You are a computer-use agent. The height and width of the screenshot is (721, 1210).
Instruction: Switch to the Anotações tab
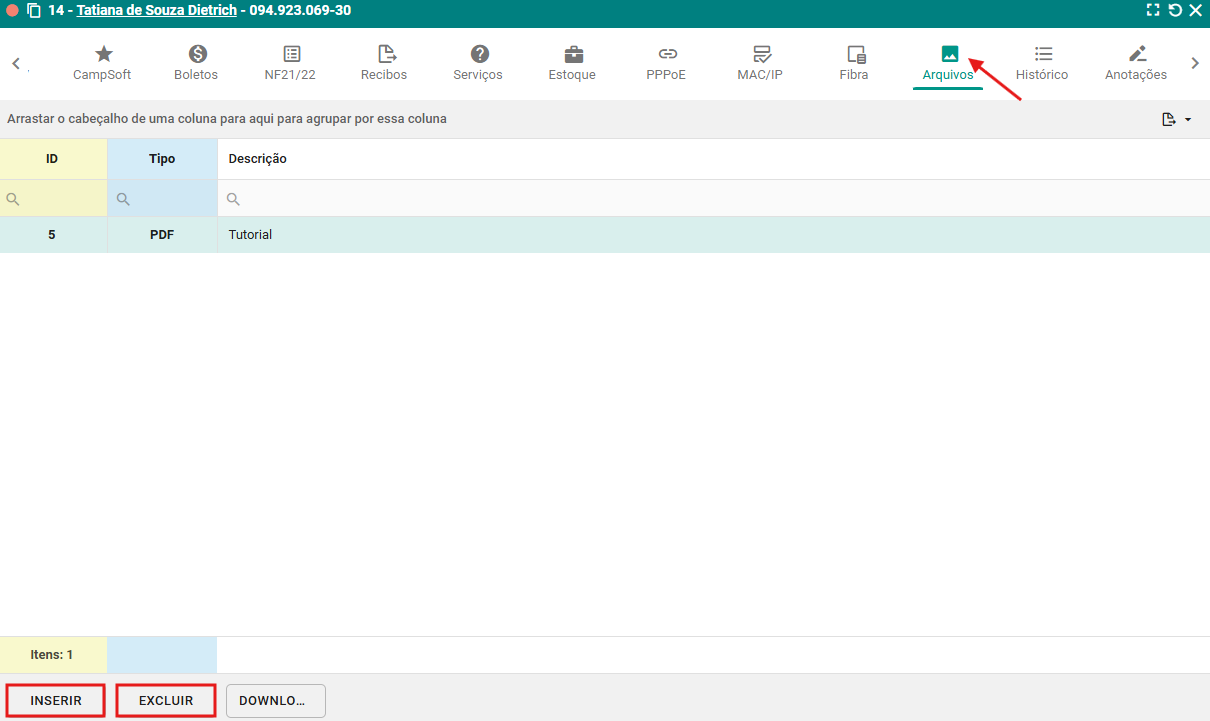1136,63
